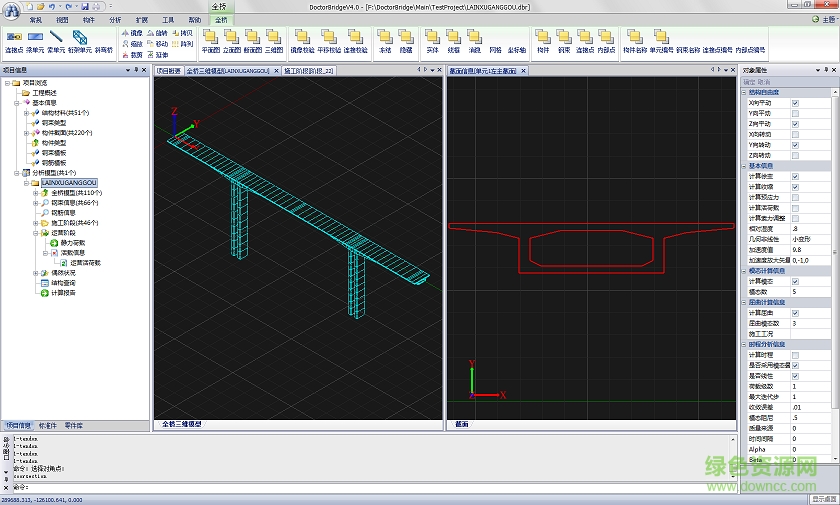Expand the 全桥模型(共110个) tree node
Viewport: 840px width, 505px height.
coord(35,193)
